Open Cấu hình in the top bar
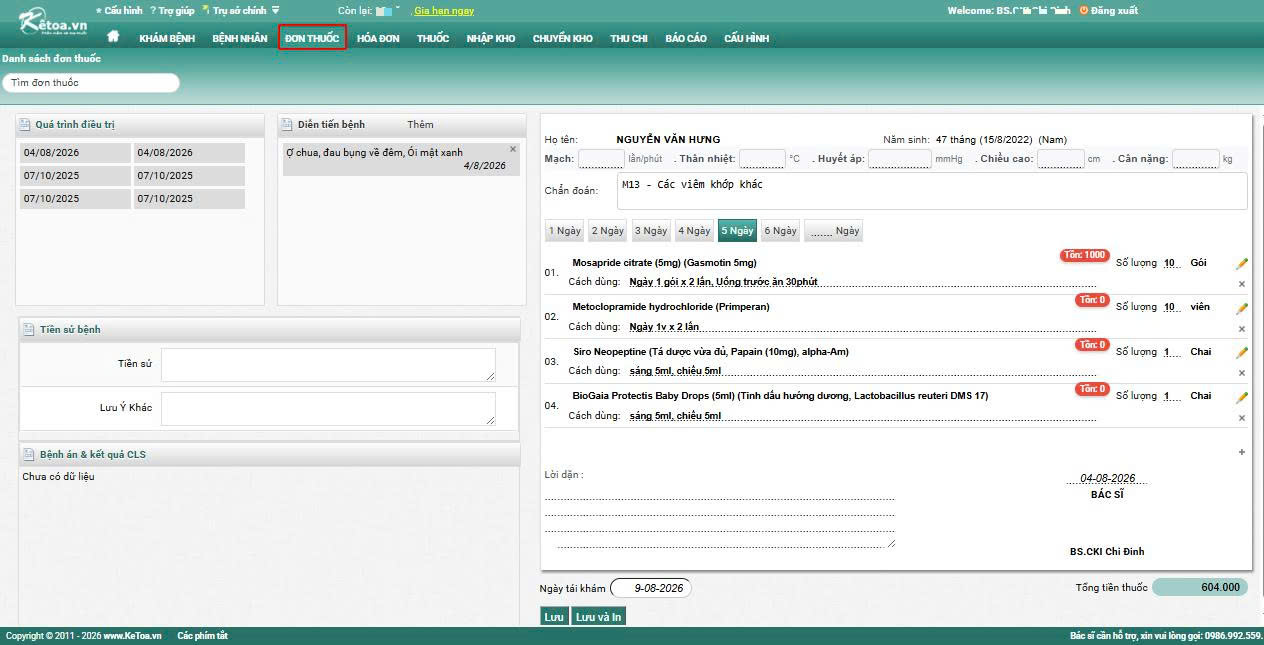 click(x=119, y=10)
